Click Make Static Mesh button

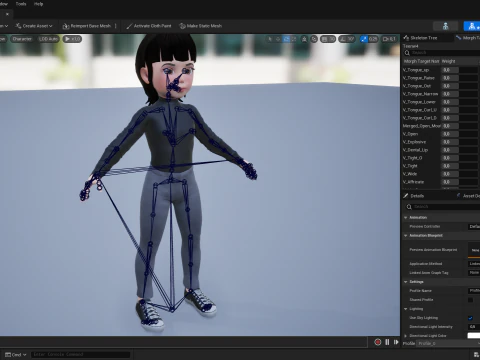coord(201,26)
